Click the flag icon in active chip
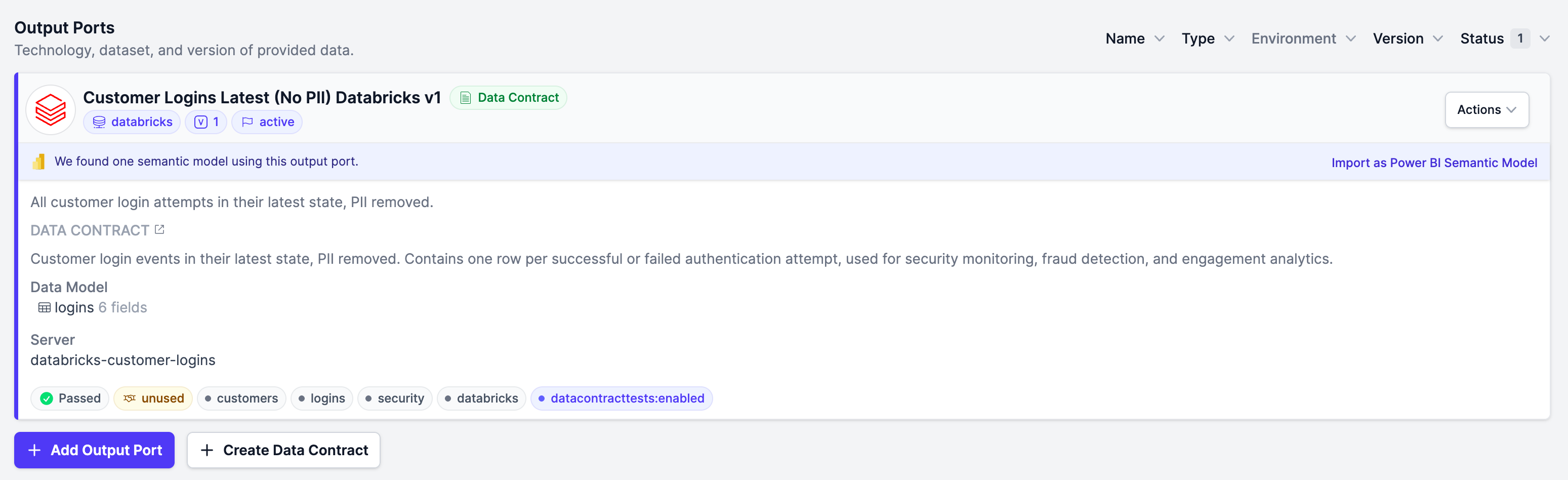Viewport: 1568px width, 480px height. pos(247,123)
